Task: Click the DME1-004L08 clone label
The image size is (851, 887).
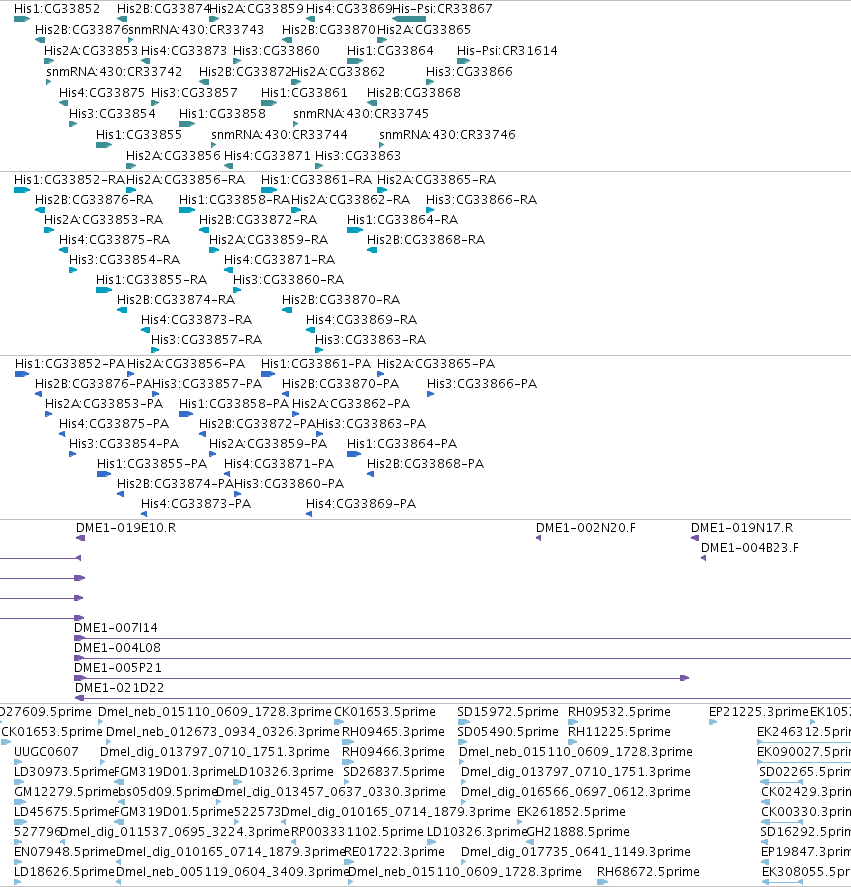Action: 118,648
